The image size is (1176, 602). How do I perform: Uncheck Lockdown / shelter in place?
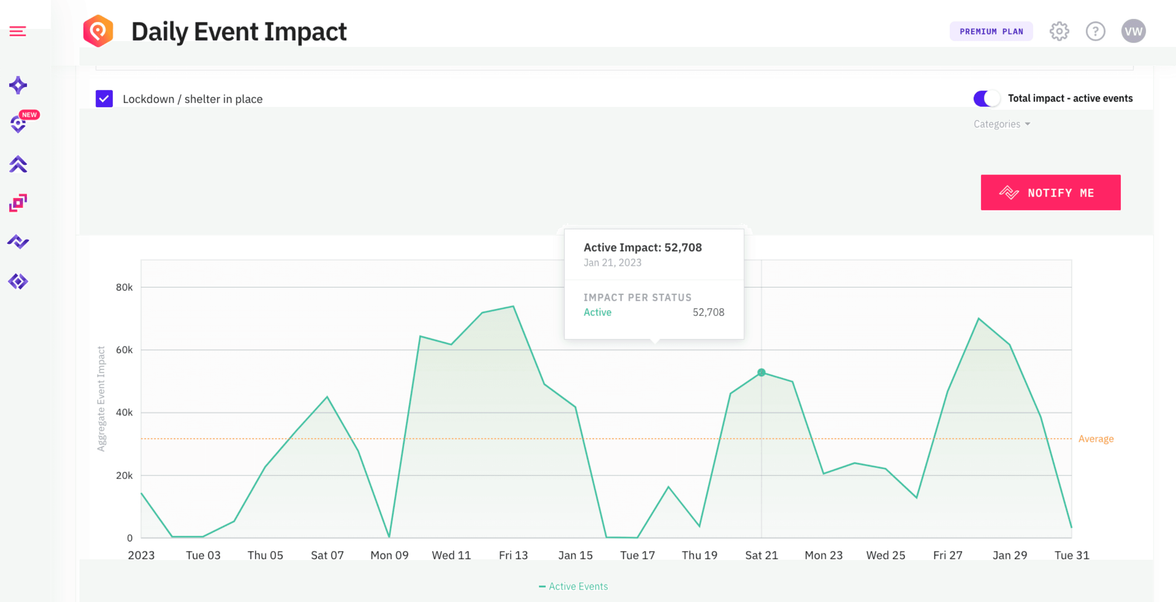pyautogui.click(x=104, y=98)
